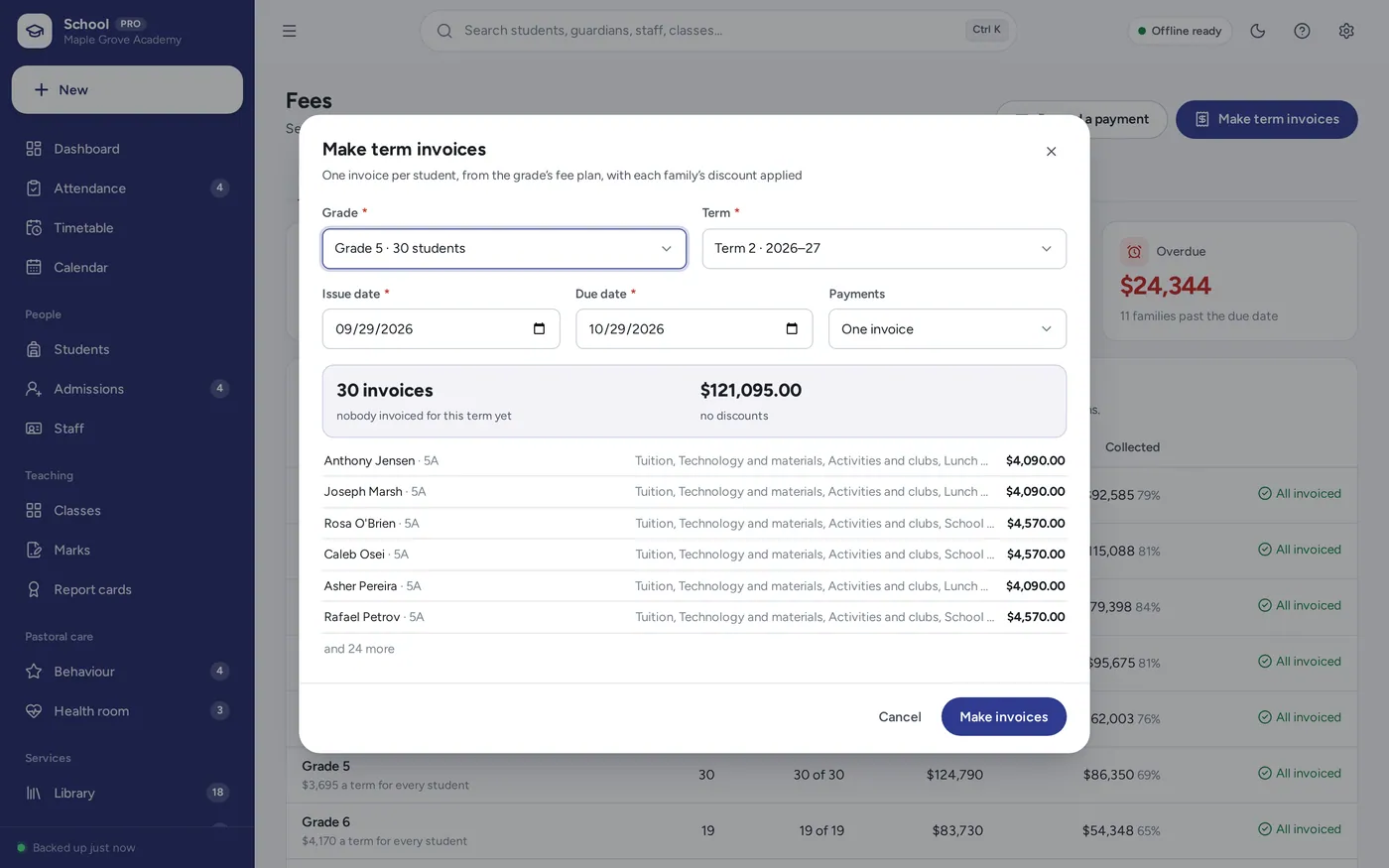Click Cancel in the dialog
Screen dimensions: 1389x868
coord(900,717)
